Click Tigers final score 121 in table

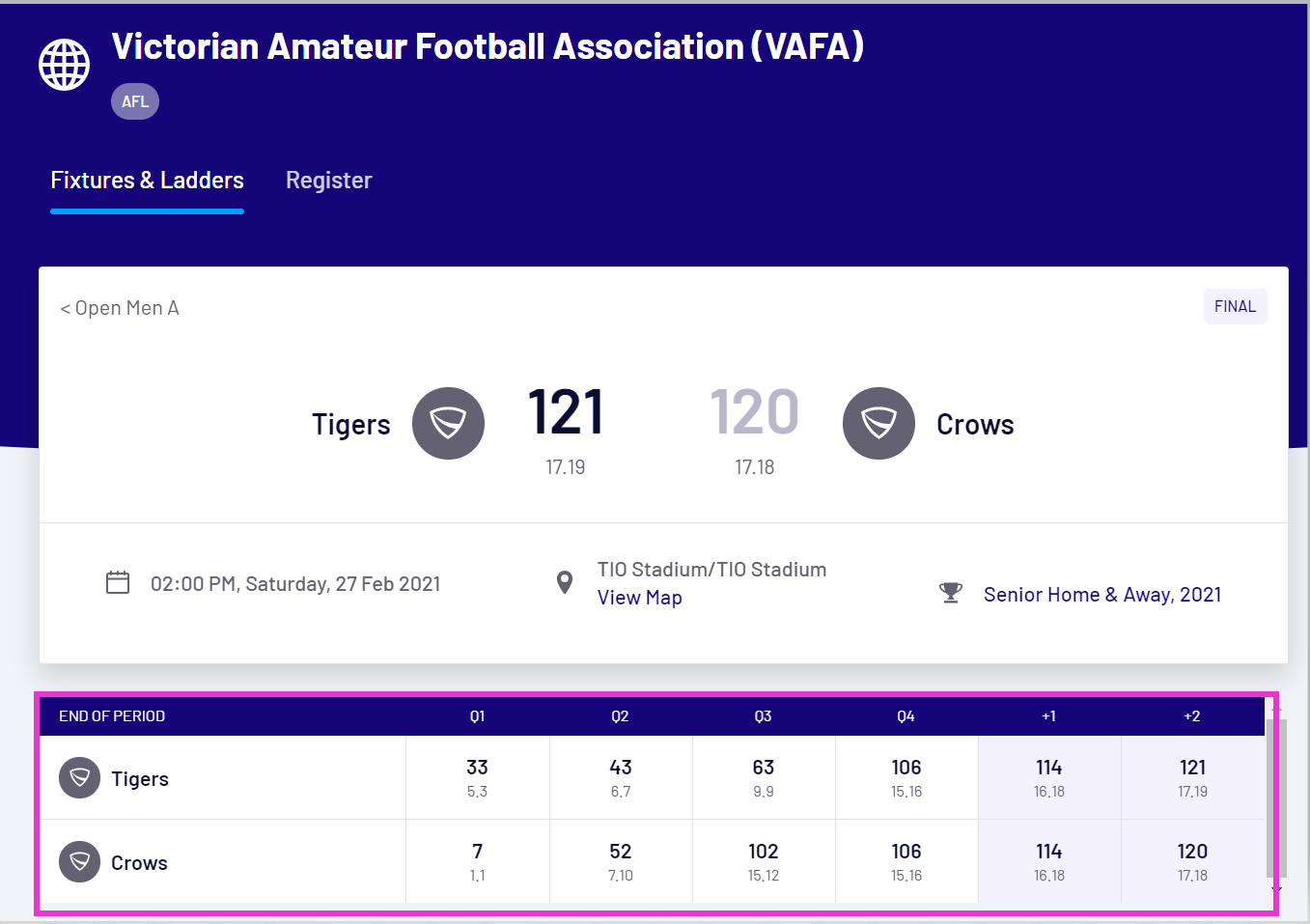click(x=1192, y=768)
